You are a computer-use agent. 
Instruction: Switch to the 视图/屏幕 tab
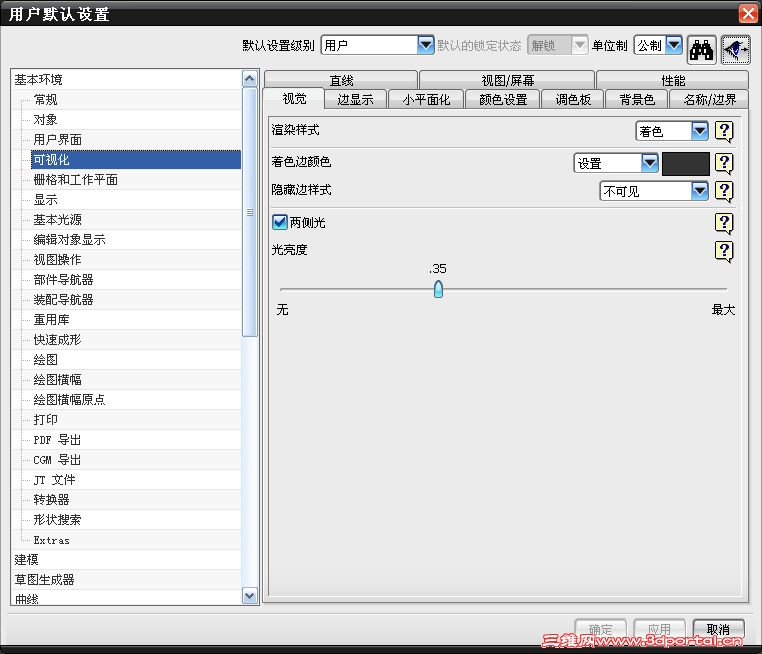coord(507,80)
